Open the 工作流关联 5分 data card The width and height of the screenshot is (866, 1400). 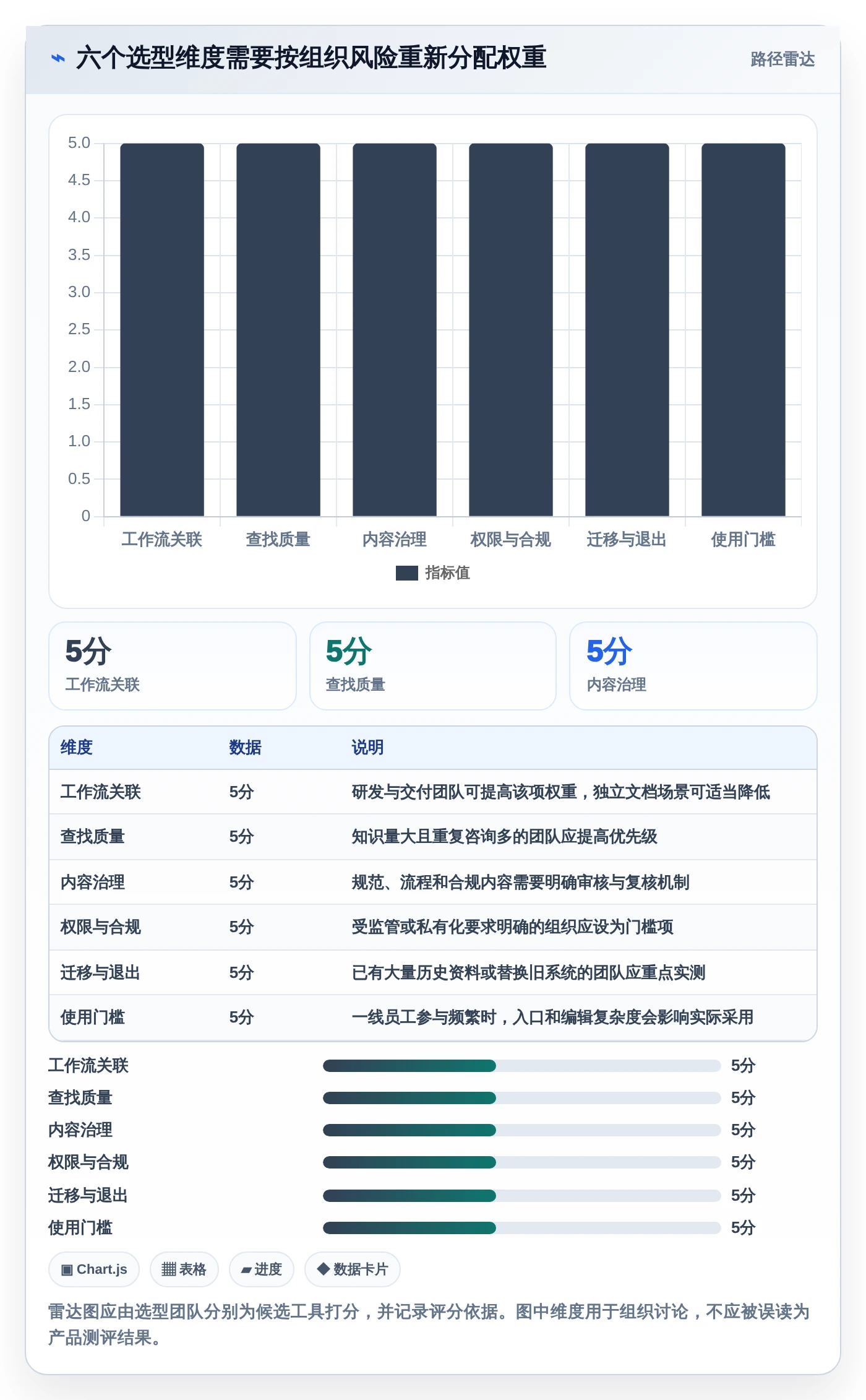click(173, 666)
